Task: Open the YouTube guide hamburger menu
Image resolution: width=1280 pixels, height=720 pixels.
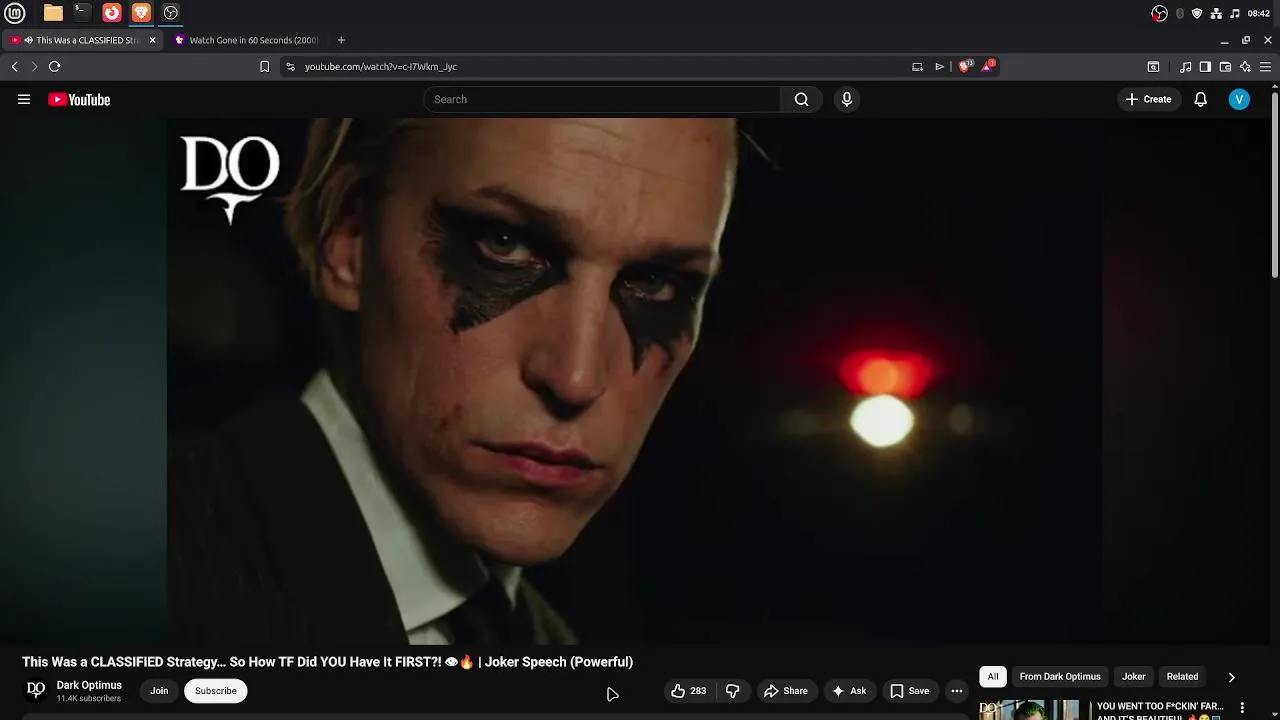Action: point(24,99)
